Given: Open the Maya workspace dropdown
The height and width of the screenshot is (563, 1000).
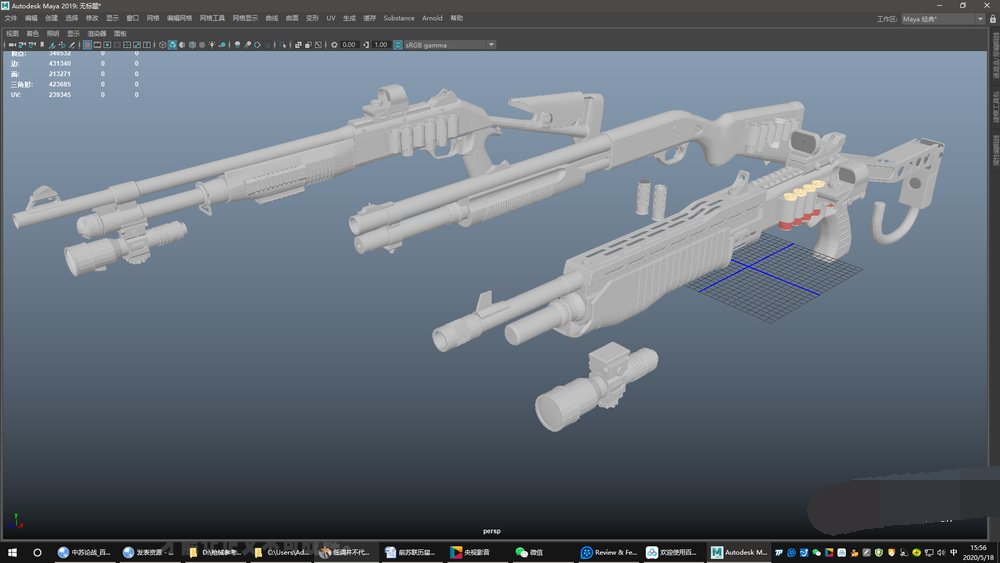Looking at the screenshot, I should (943, 19).
